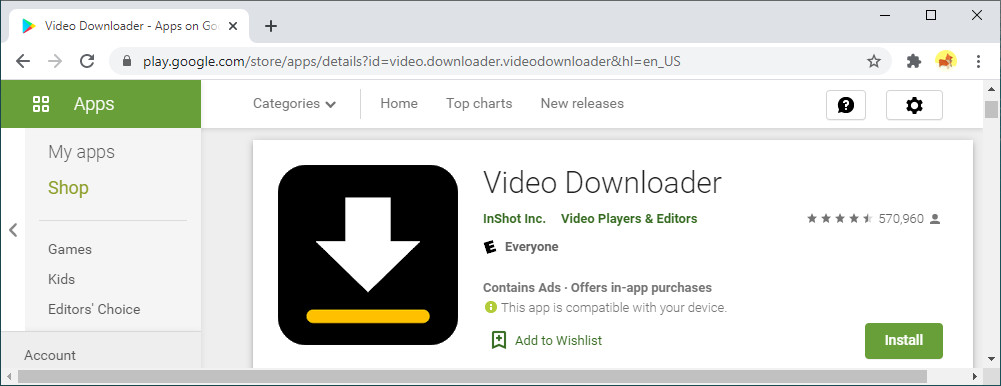Bookmark this page with star icon
1001x386 pixels.
point(873,61)
